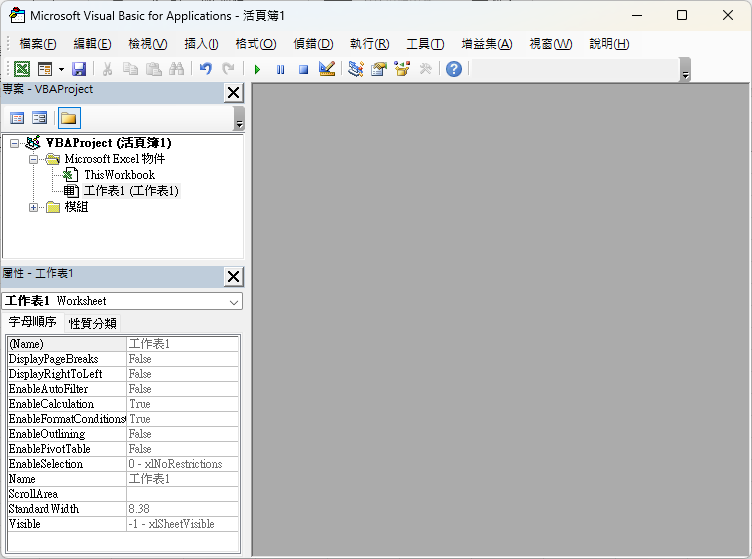Screen dimensions: 752x559
Task: Open the Project Explorer icon
Action: coord(356,69)
